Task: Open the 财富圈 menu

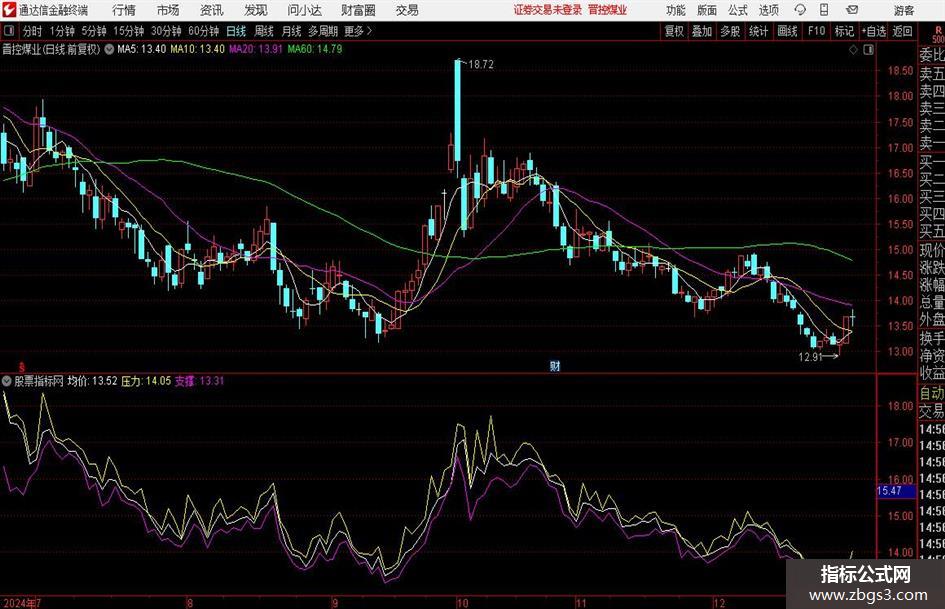Action: pos(358,10)
